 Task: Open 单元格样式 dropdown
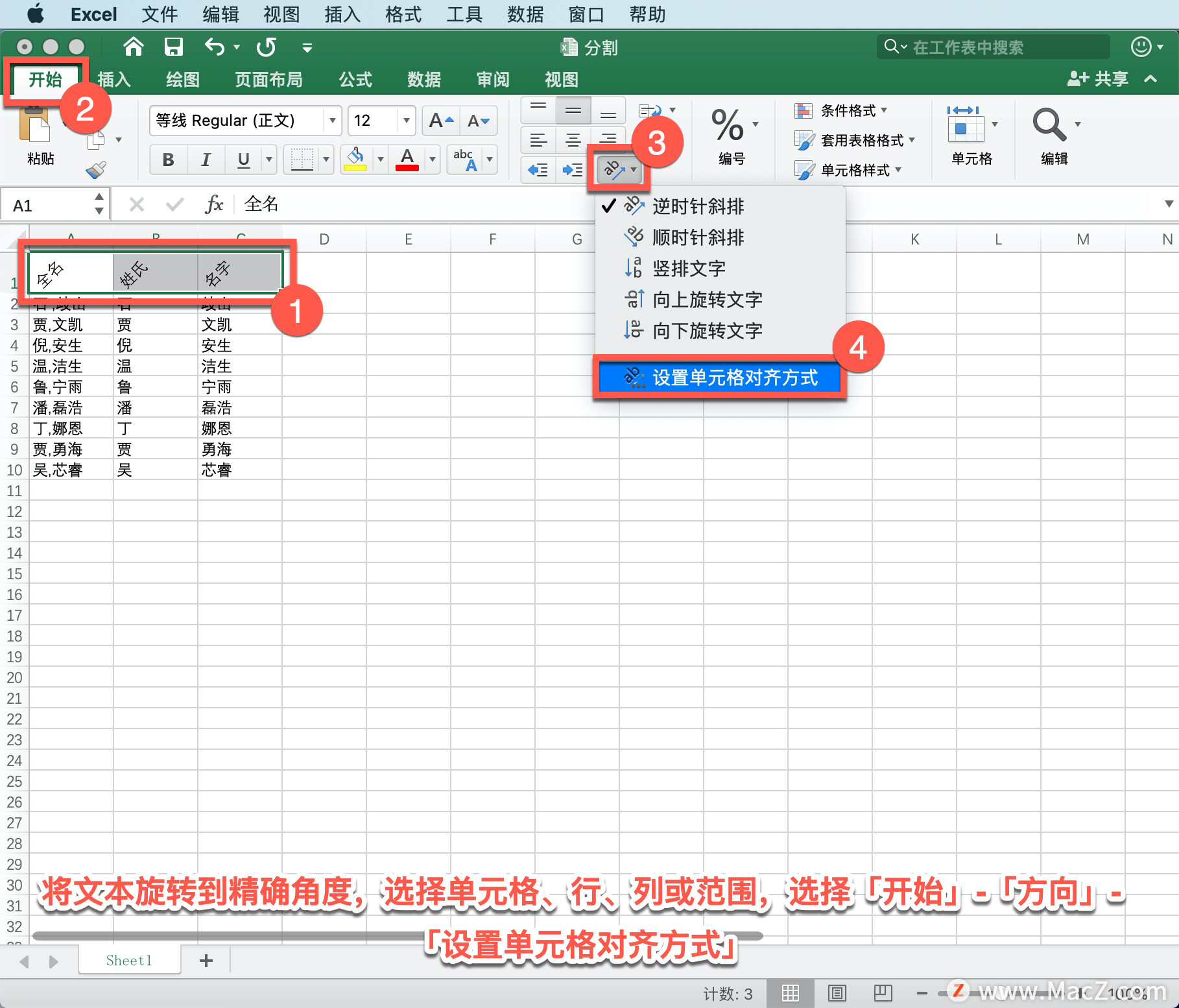coord(848,170)
